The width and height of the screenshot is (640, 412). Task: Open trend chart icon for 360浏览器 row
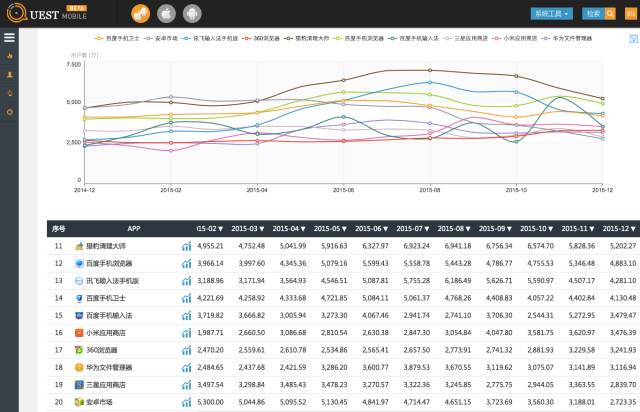click(x=187, y=350)
